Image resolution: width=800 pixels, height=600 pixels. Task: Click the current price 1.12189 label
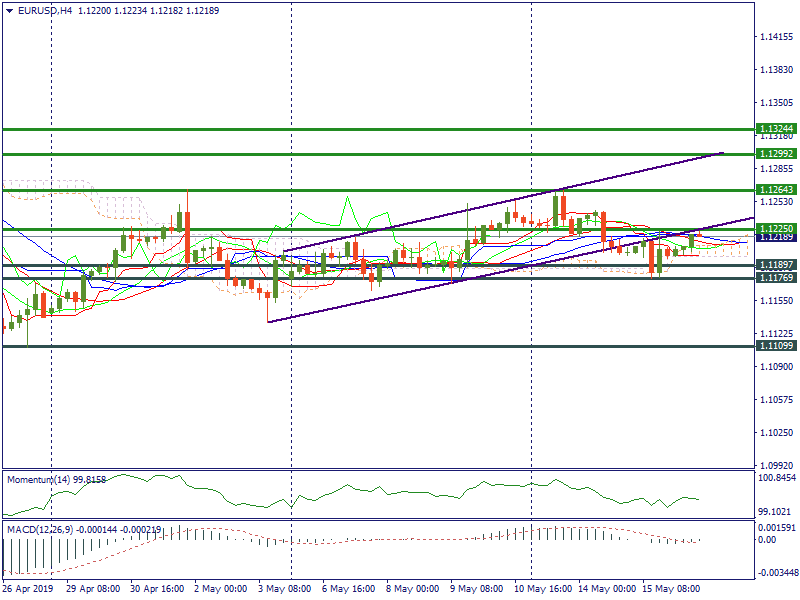[776, 238]
